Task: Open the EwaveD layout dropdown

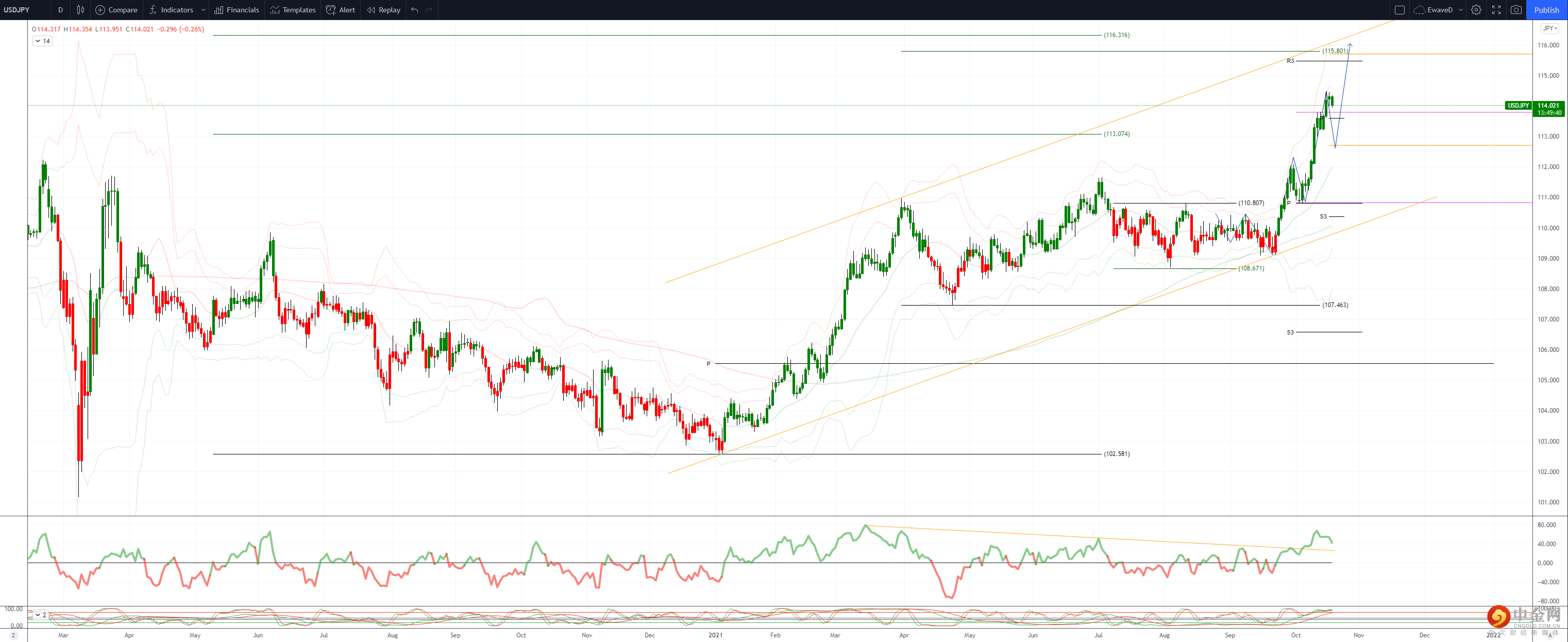Action: [1460, 10]
